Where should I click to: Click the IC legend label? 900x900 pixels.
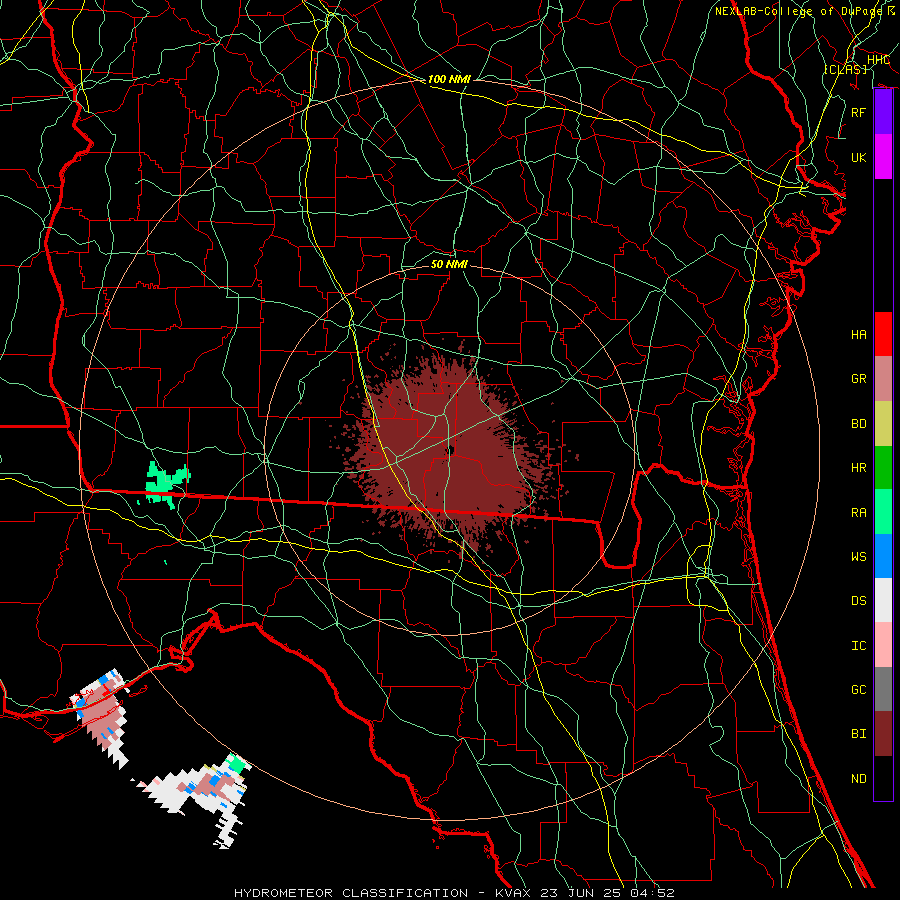859,645
